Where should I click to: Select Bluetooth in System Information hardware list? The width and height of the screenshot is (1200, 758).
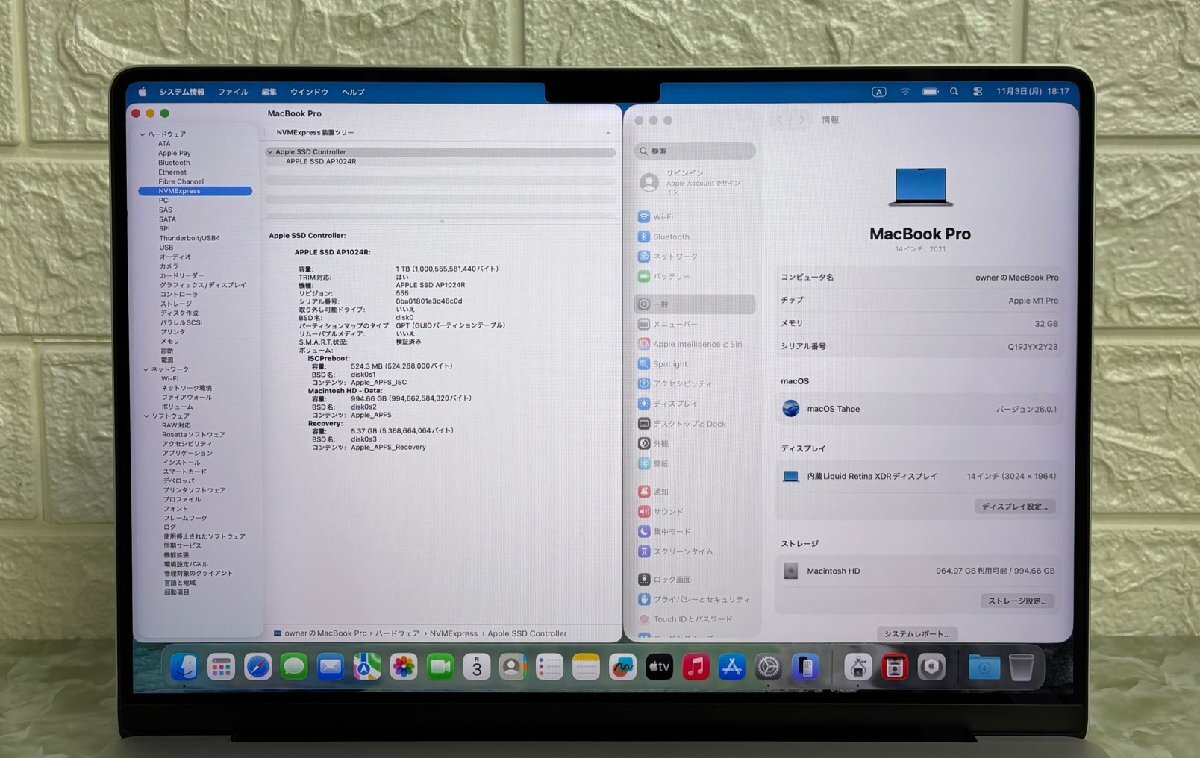(x=174, y=162)
